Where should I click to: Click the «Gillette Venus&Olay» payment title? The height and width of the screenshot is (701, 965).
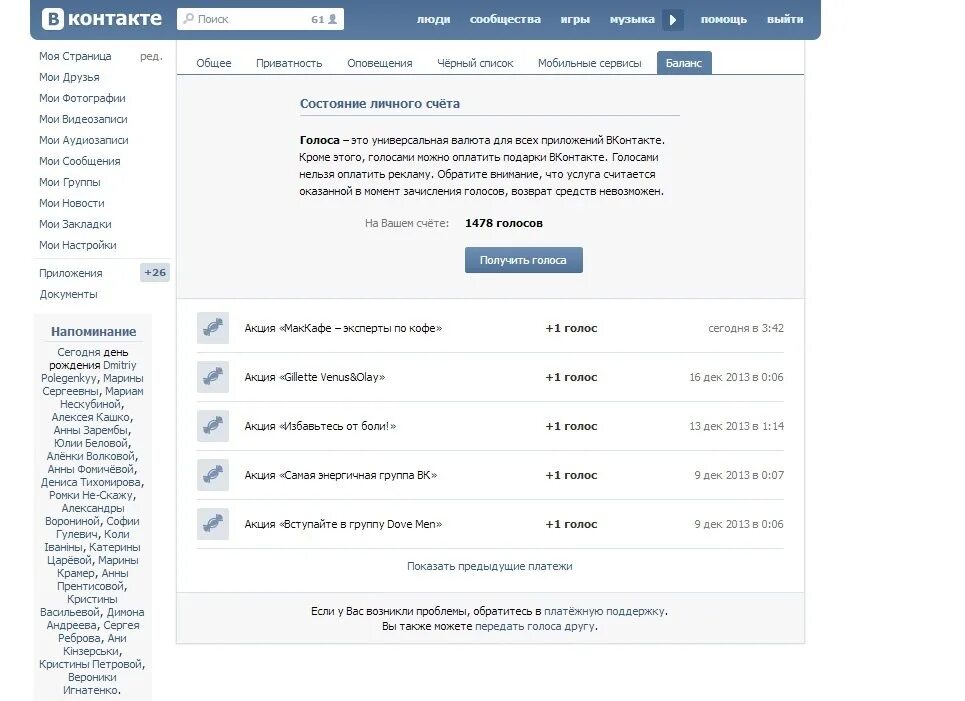pyautogui.click(x=314, y=377)
